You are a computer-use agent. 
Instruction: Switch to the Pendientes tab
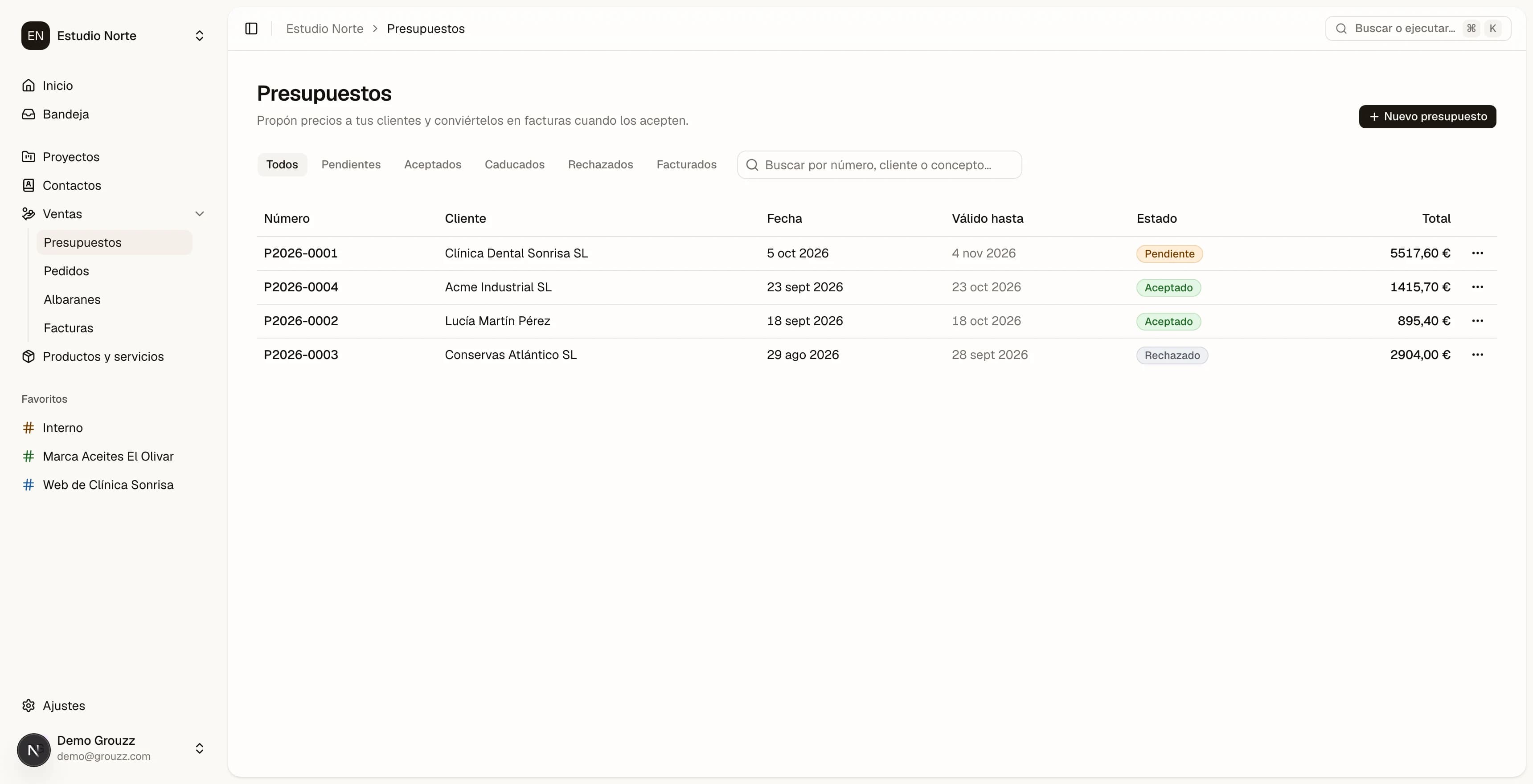point(351,165)
